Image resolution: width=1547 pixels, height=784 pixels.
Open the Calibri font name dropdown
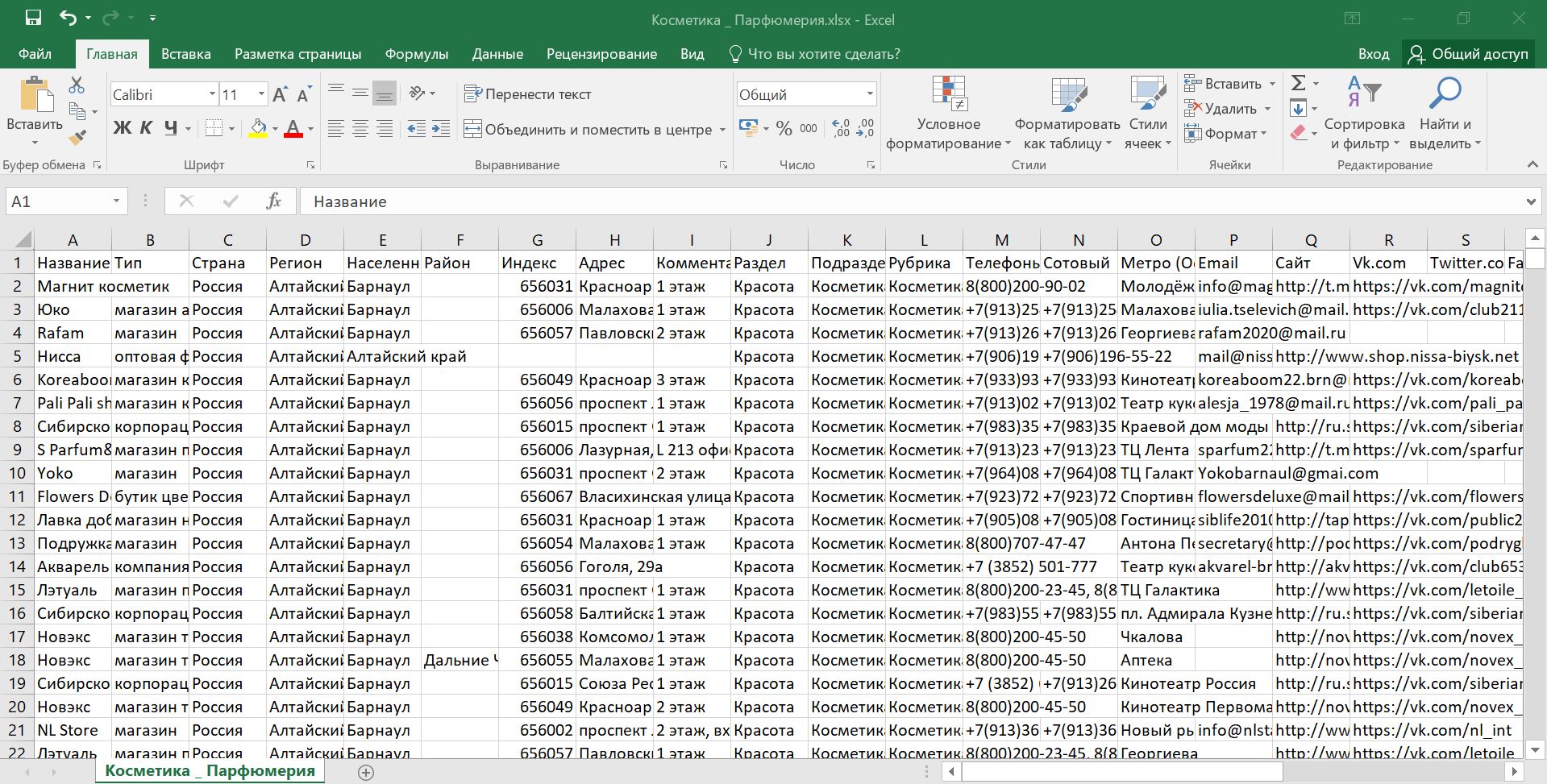[212, 94]
